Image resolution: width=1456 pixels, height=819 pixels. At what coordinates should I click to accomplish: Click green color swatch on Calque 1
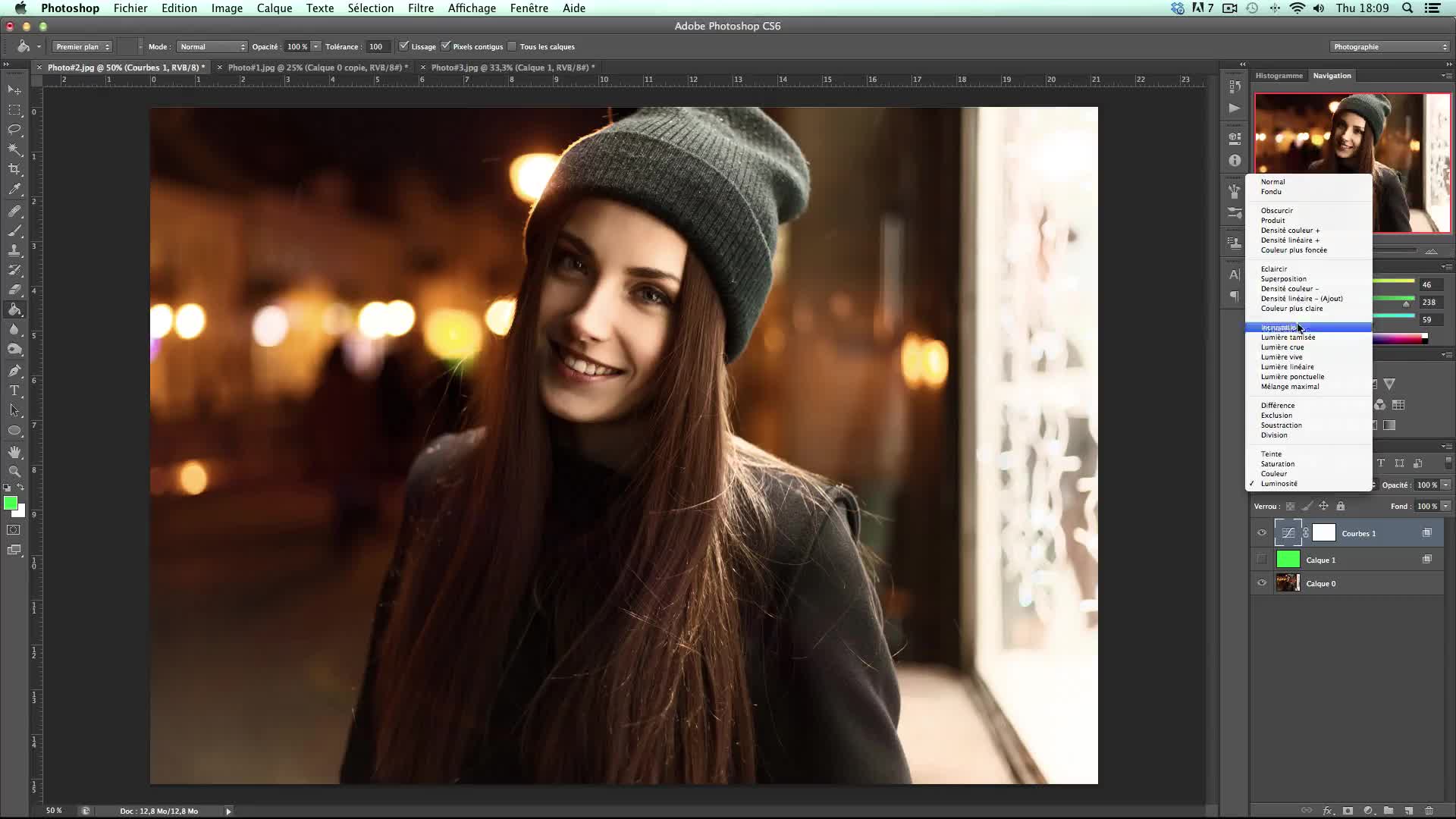click(1287, 559)
